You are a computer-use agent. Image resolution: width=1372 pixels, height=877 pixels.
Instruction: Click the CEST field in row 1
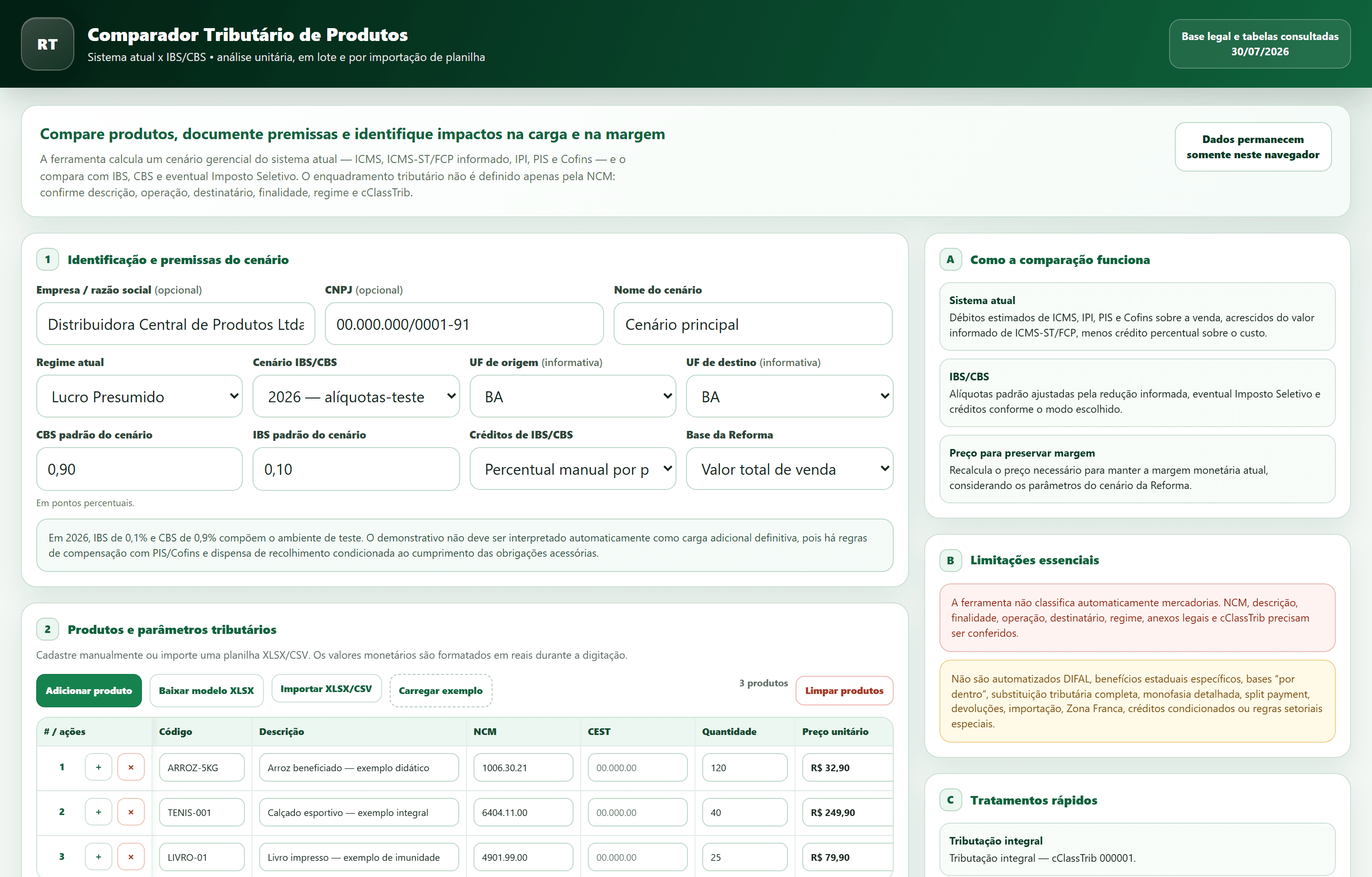[x=637, y=767]
